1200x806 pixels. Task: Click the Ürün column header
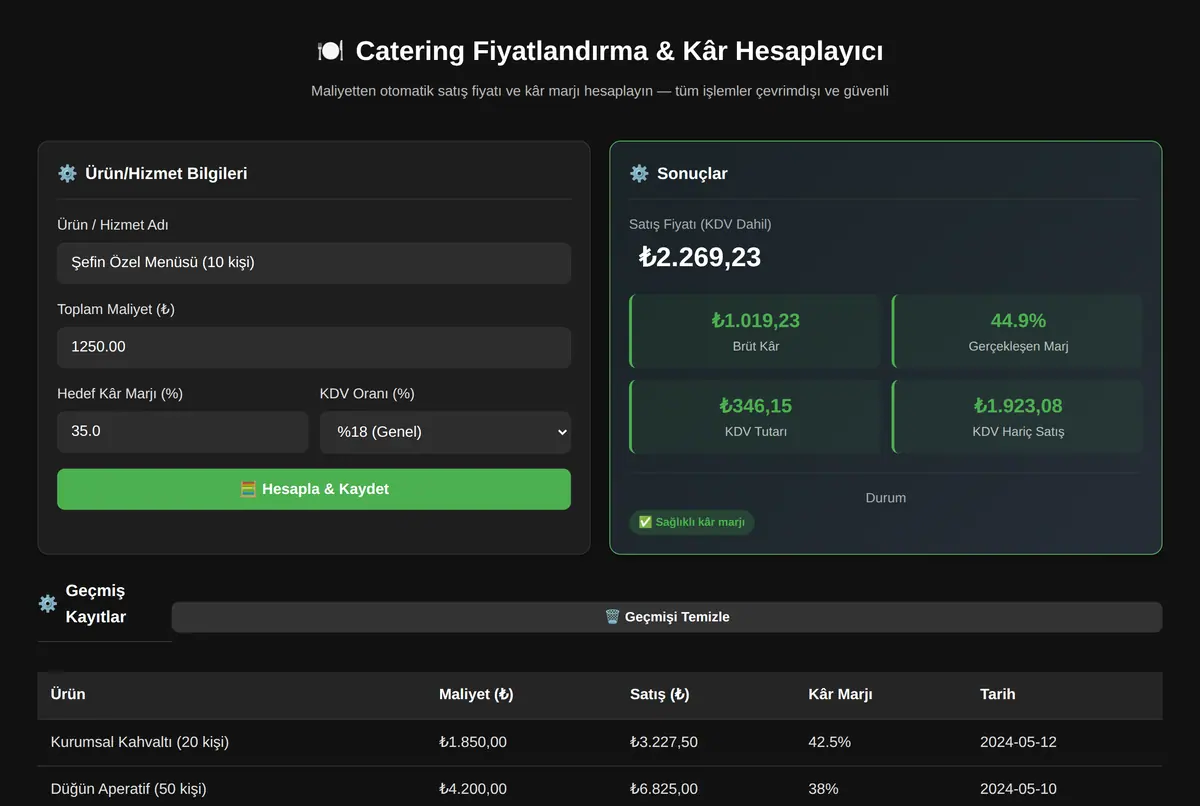(68, 694)
